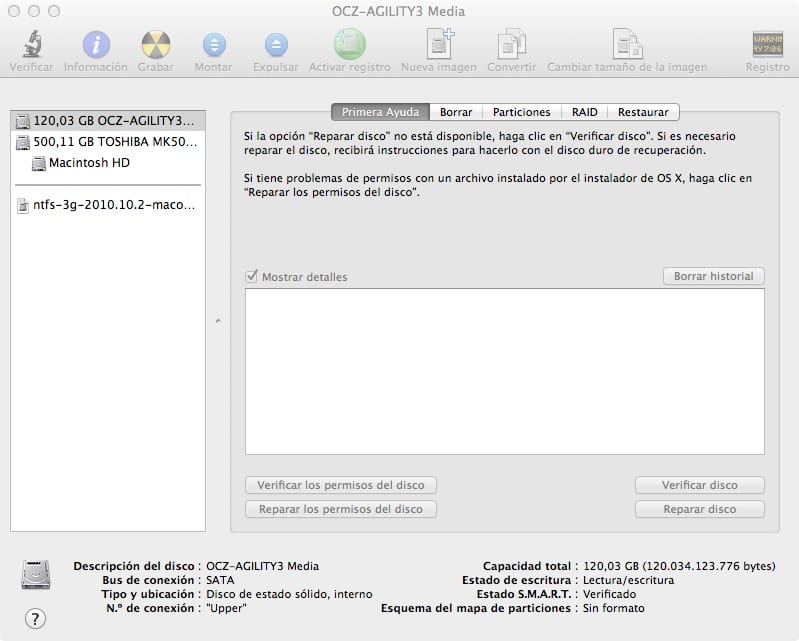Select the 500,11 GB TOSHIBA disk
The width and height of the screenshot is (799, 641).
pos(107,142)
